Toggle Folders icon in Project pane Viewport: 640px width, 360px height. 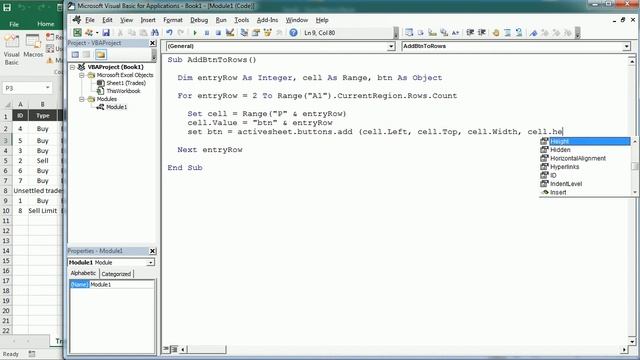coord(101,55)
